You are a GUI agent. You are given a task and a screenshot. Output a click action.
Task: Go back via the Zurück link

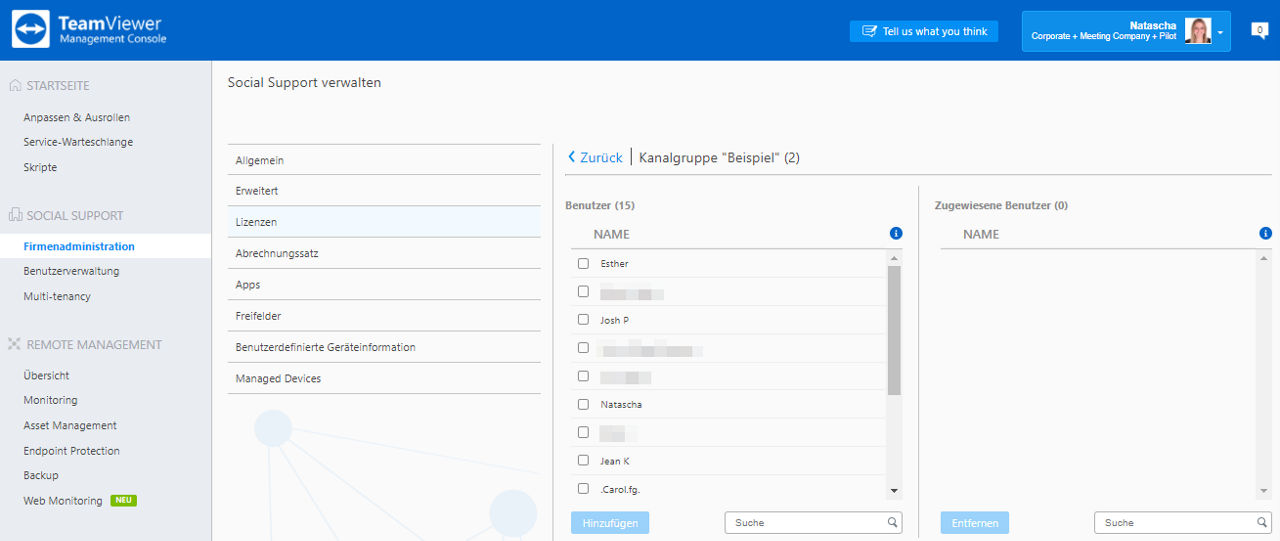(601, 157)
